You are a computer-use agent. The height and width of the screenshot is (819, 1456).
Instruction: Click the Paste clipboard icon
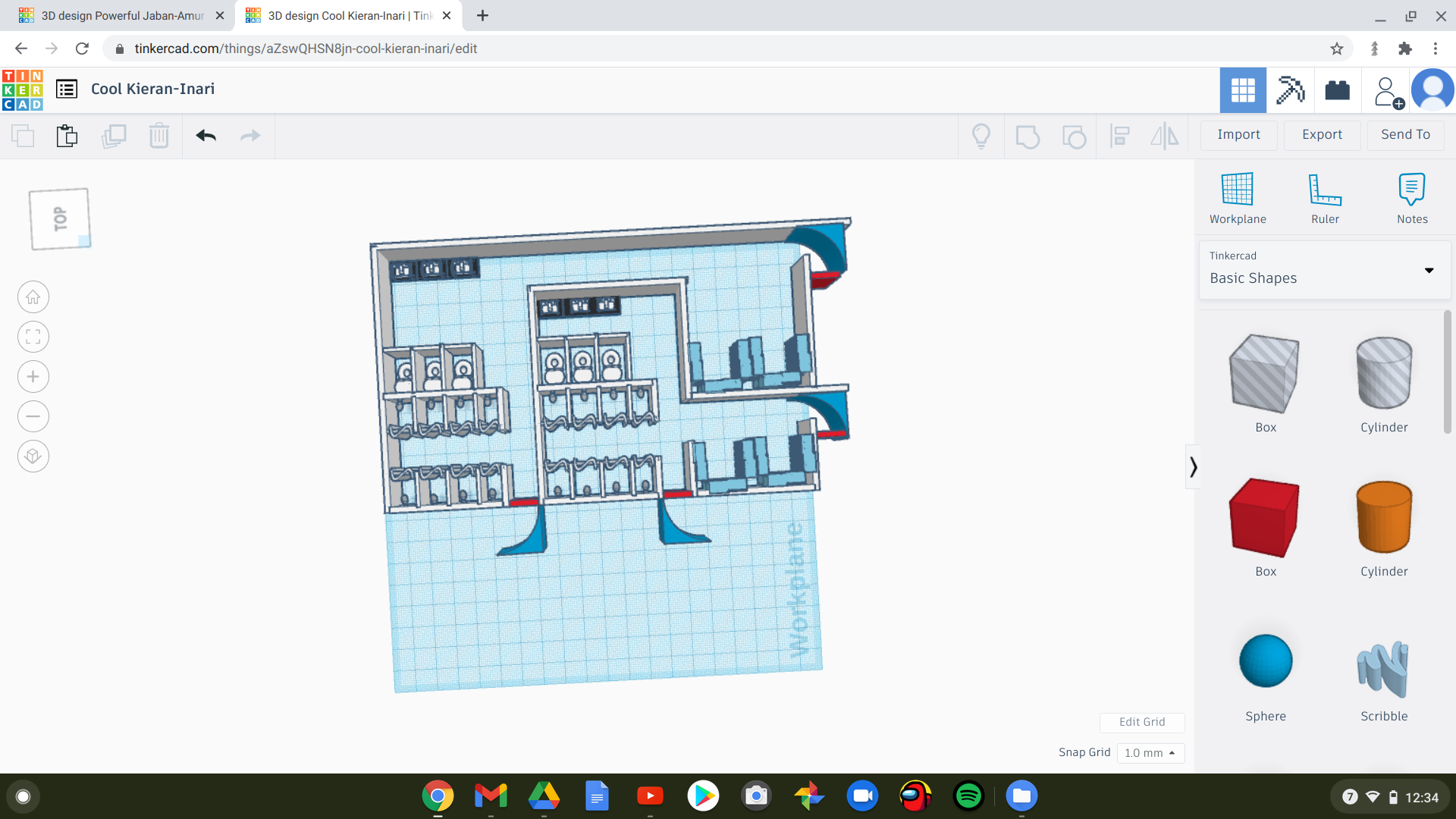(67, 136)
